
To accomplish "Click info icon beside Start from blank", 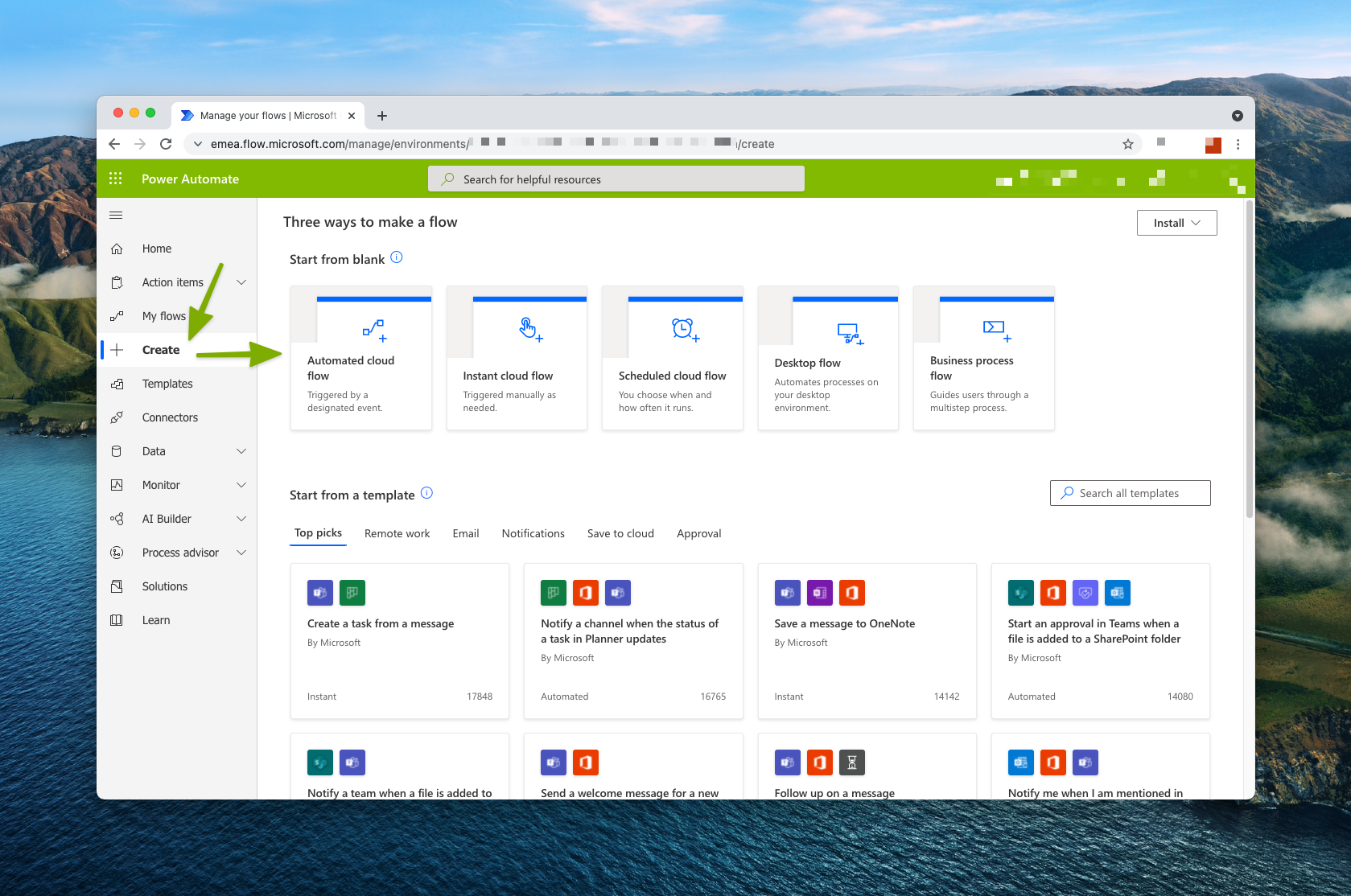I will (x=397, y=257).
